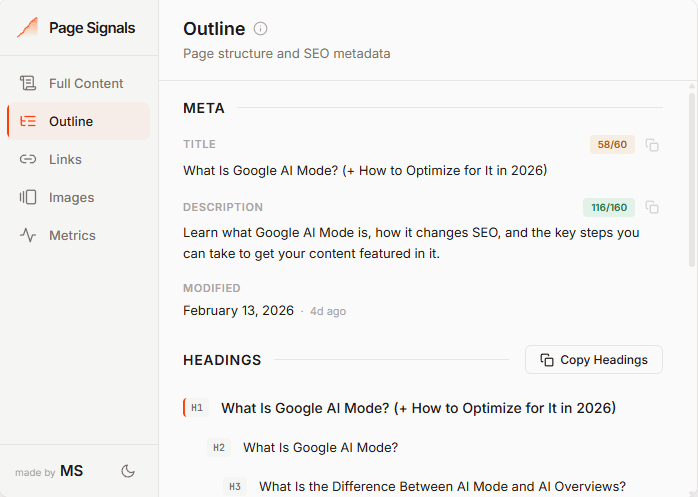Click the meta title text value
Screen dimensions: 698x497
(365, 171)
